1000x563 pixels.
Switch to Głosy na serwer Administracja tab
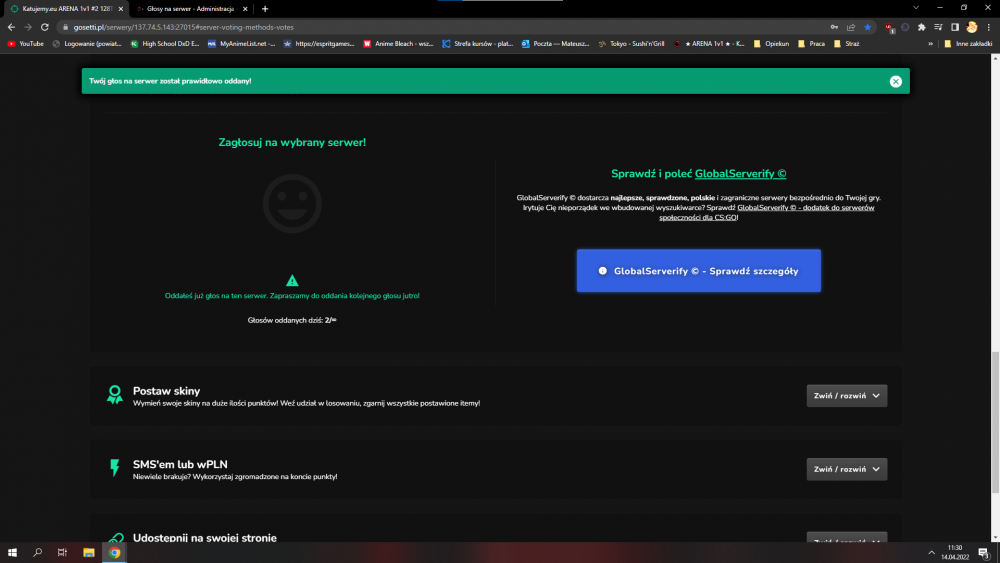point(191,9)
